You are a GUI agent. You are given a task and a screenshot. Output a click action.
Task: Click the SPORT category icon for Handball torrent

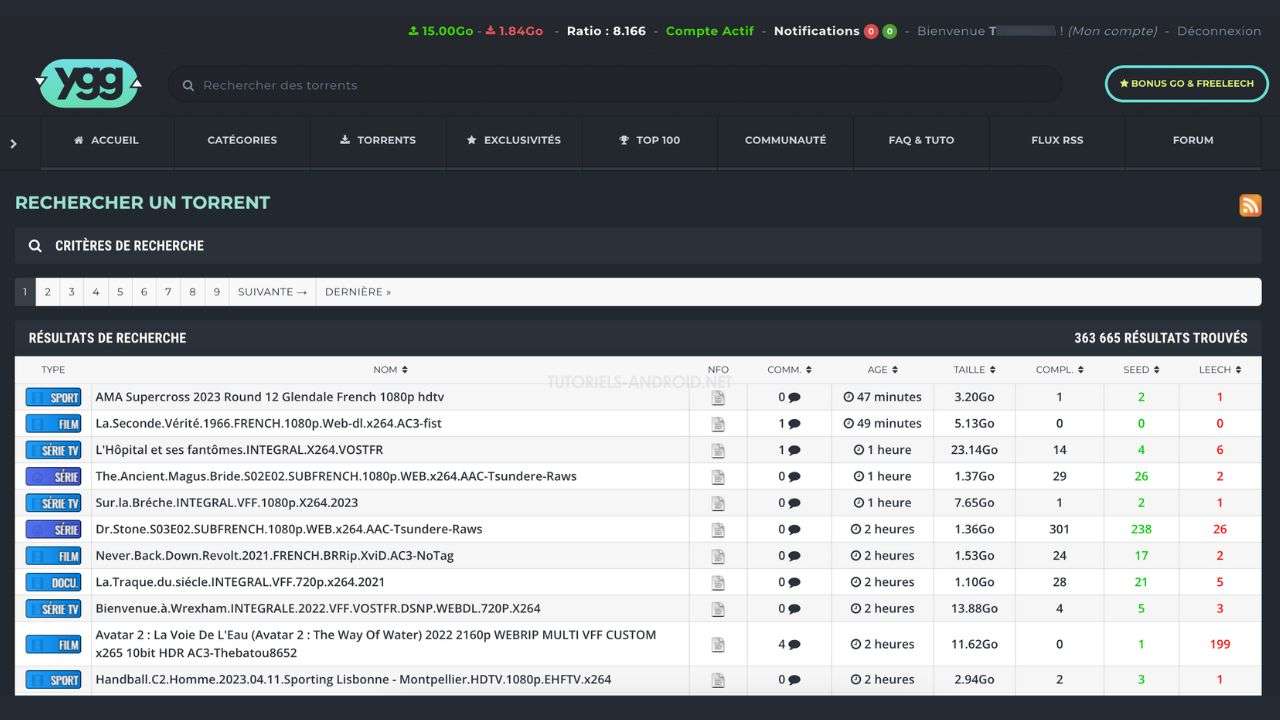click(53, 680)
